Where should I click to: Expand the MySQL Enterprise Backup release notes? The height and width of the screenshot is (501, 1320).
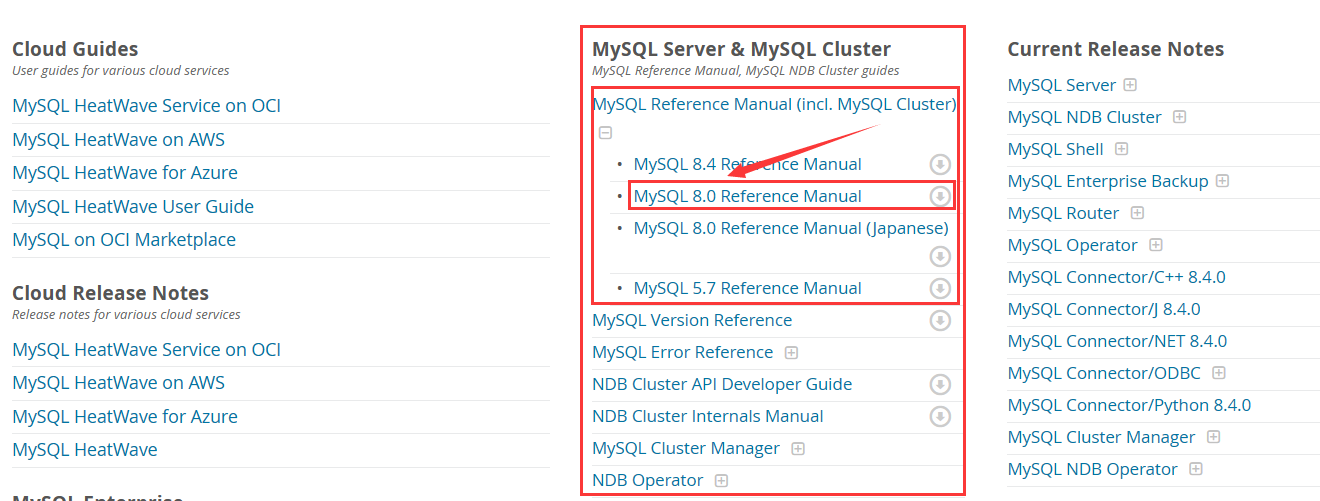[1222, 181]
